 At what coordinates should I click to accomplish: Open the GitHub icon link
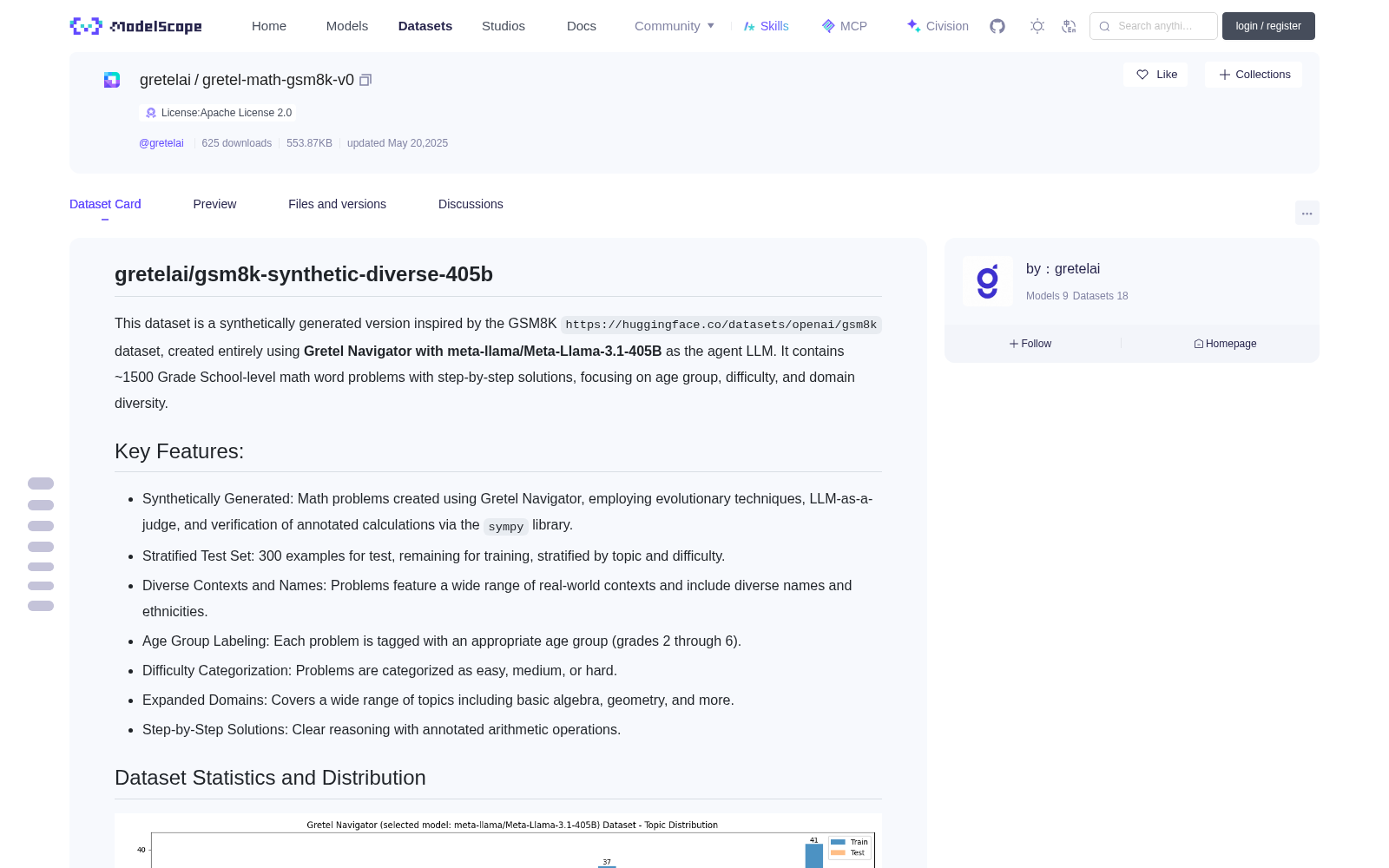pyautogui.click(x=997, y=26)
